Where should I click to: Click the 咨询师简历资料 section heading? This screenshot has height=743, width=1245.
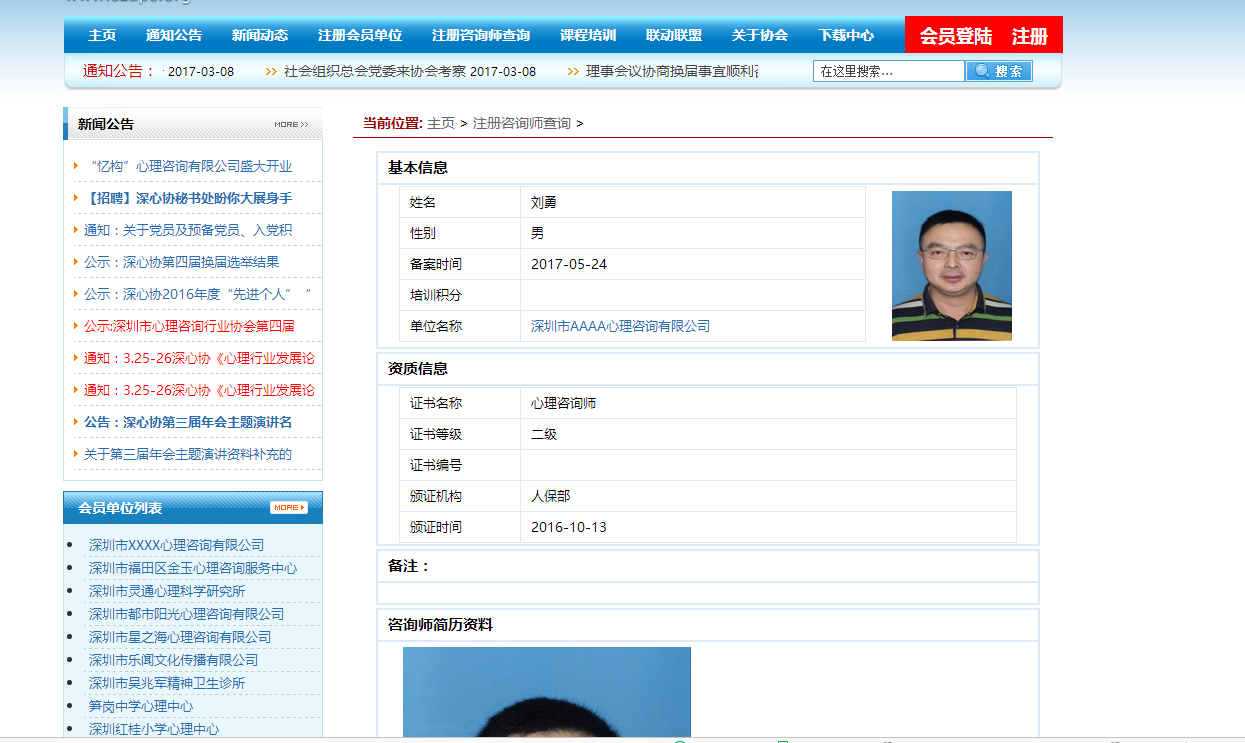pyautogui.click(x=440, y=625)
